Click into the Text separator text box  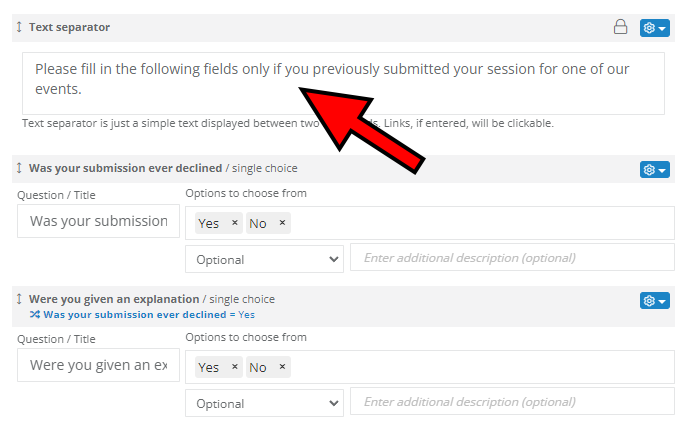(343, 83)
